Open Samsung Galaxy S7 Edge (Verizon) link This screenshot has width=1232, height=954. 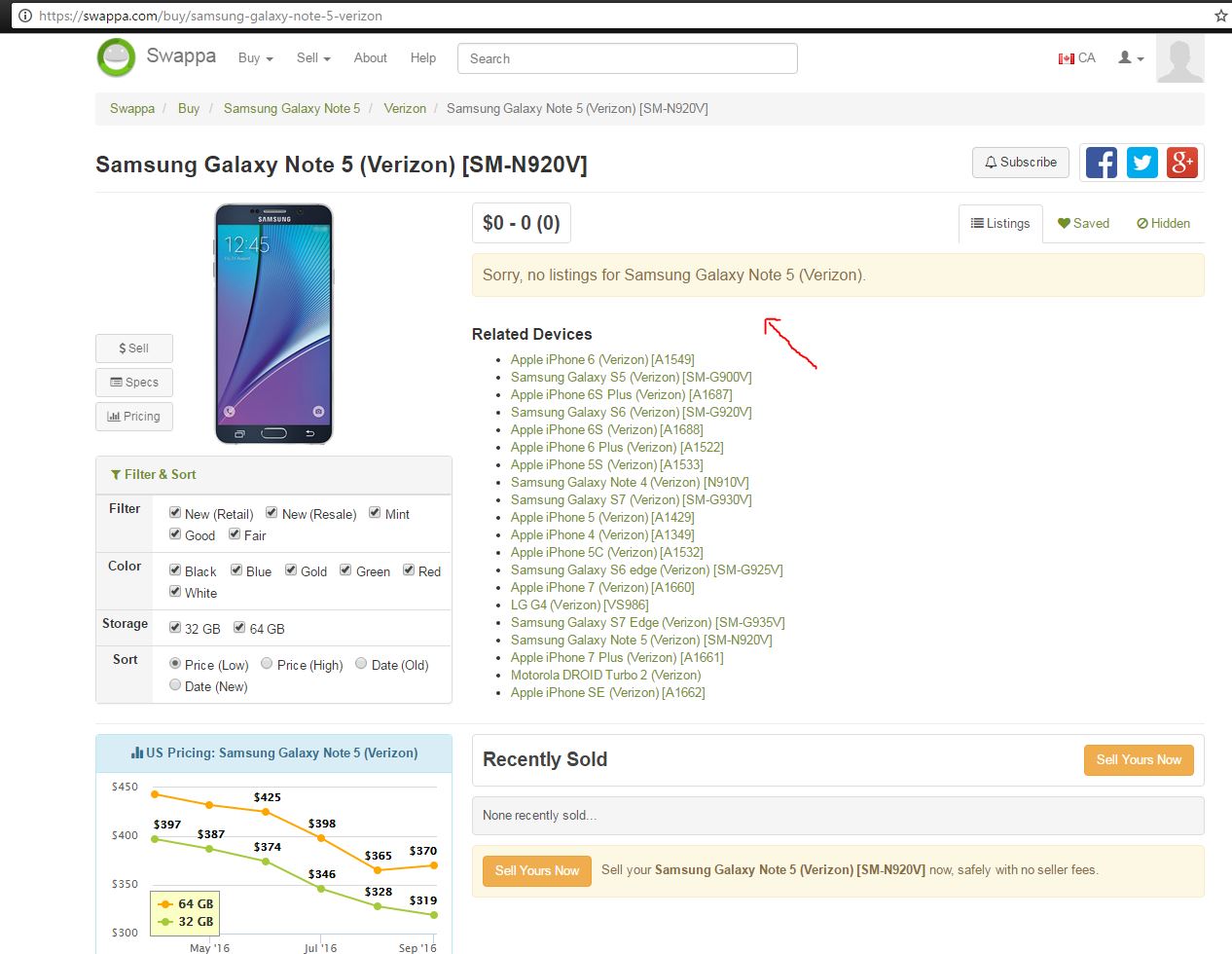[x=648, y=623]
